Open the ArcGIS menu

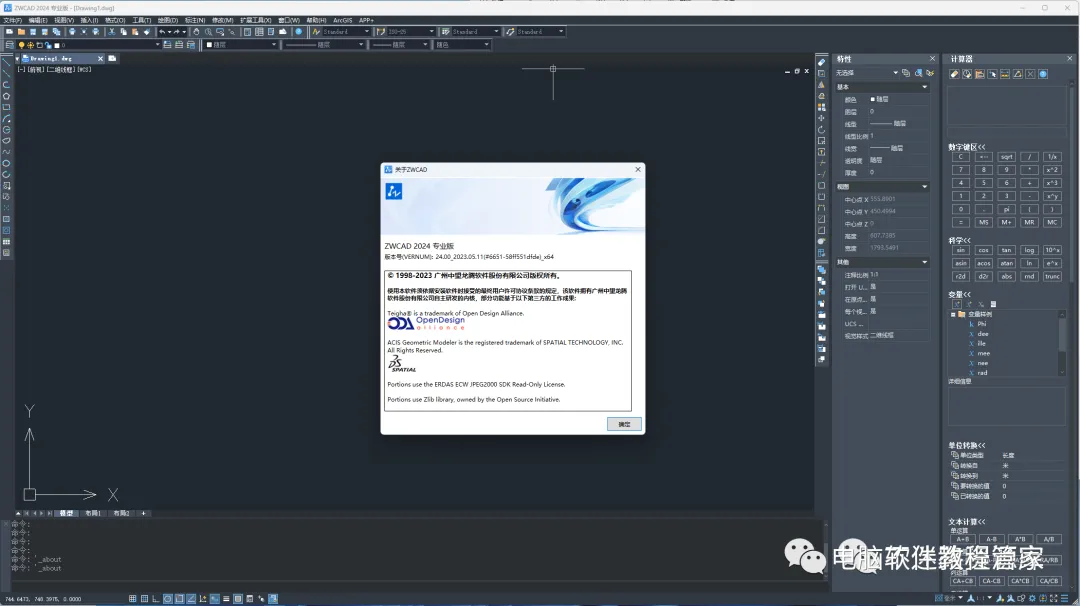pyautogui.click(x=342, y=20)
